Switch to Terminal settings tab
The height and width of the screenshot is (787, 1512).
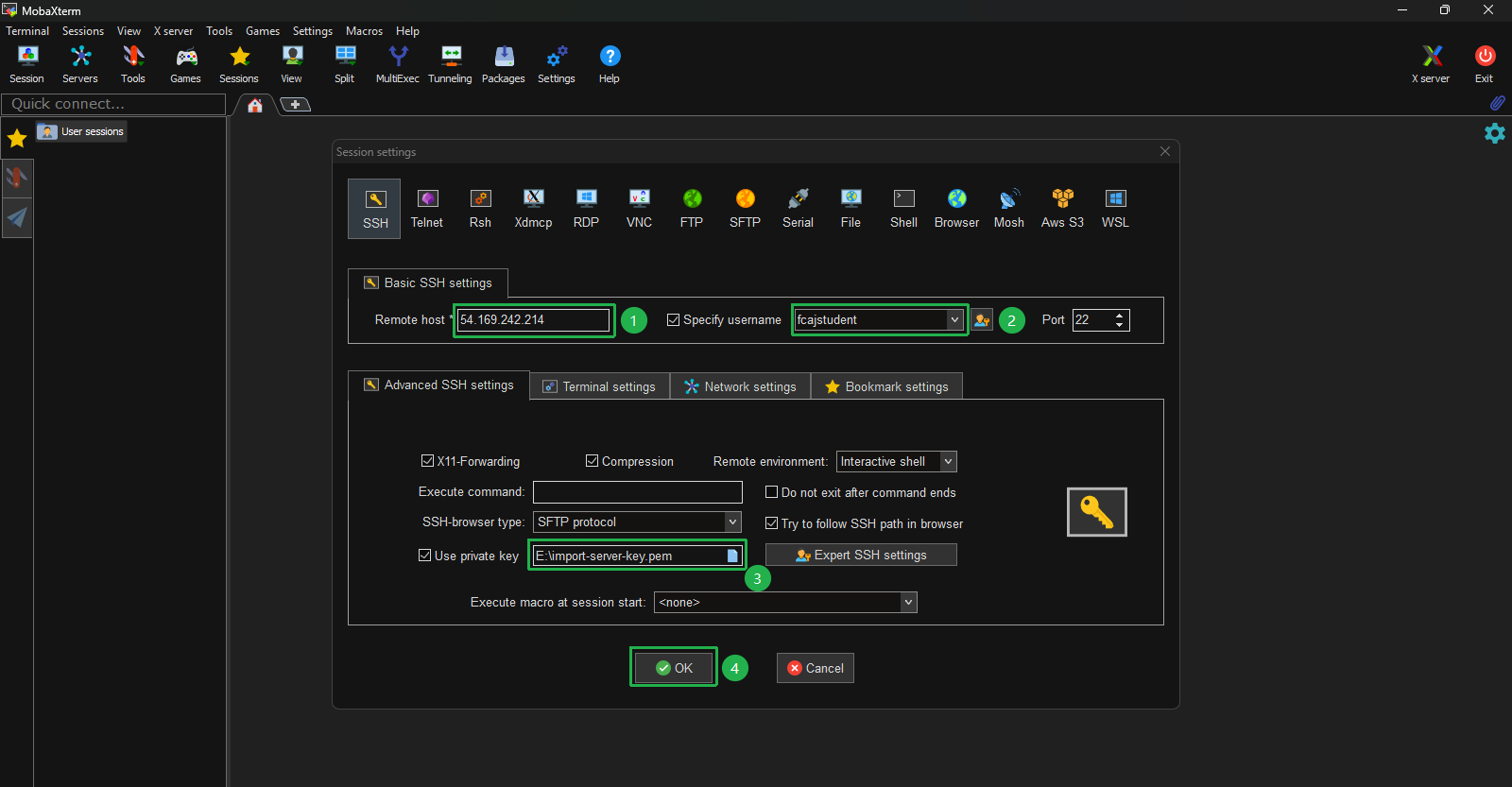point(600,386)
